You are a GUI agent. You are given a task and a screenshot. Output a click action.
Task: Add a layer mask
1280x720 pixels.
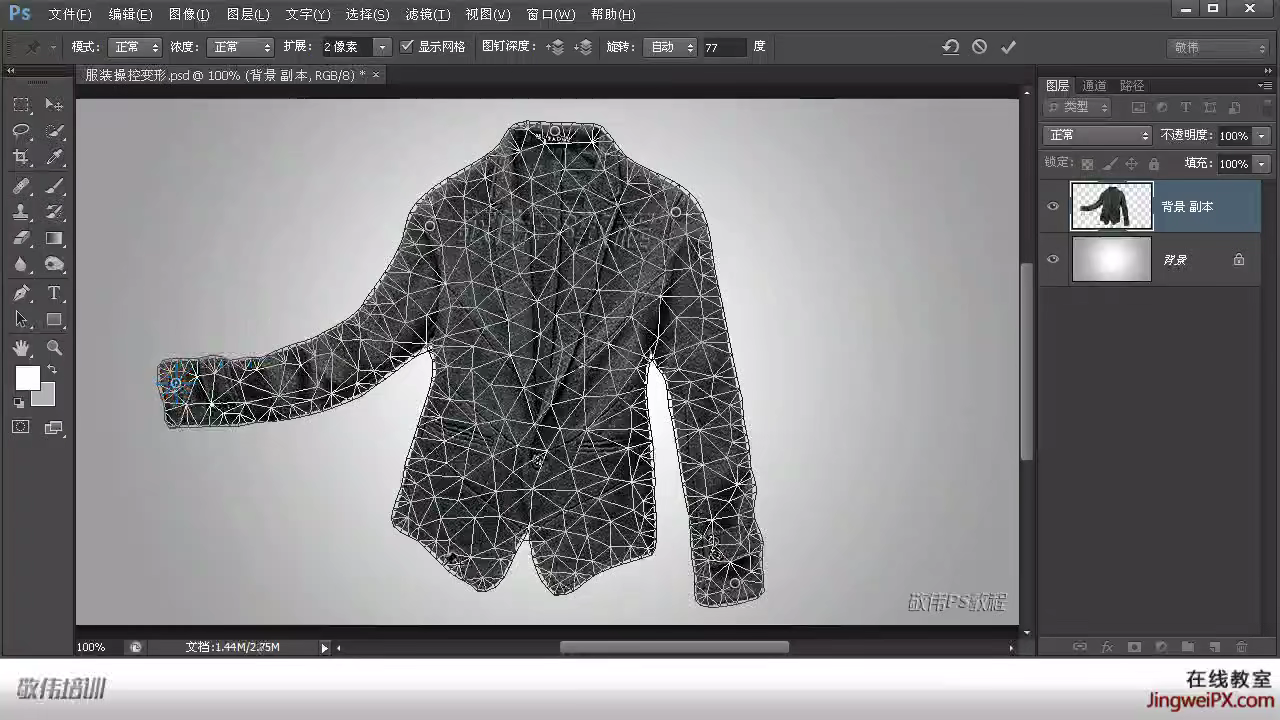click(1134, 647)
